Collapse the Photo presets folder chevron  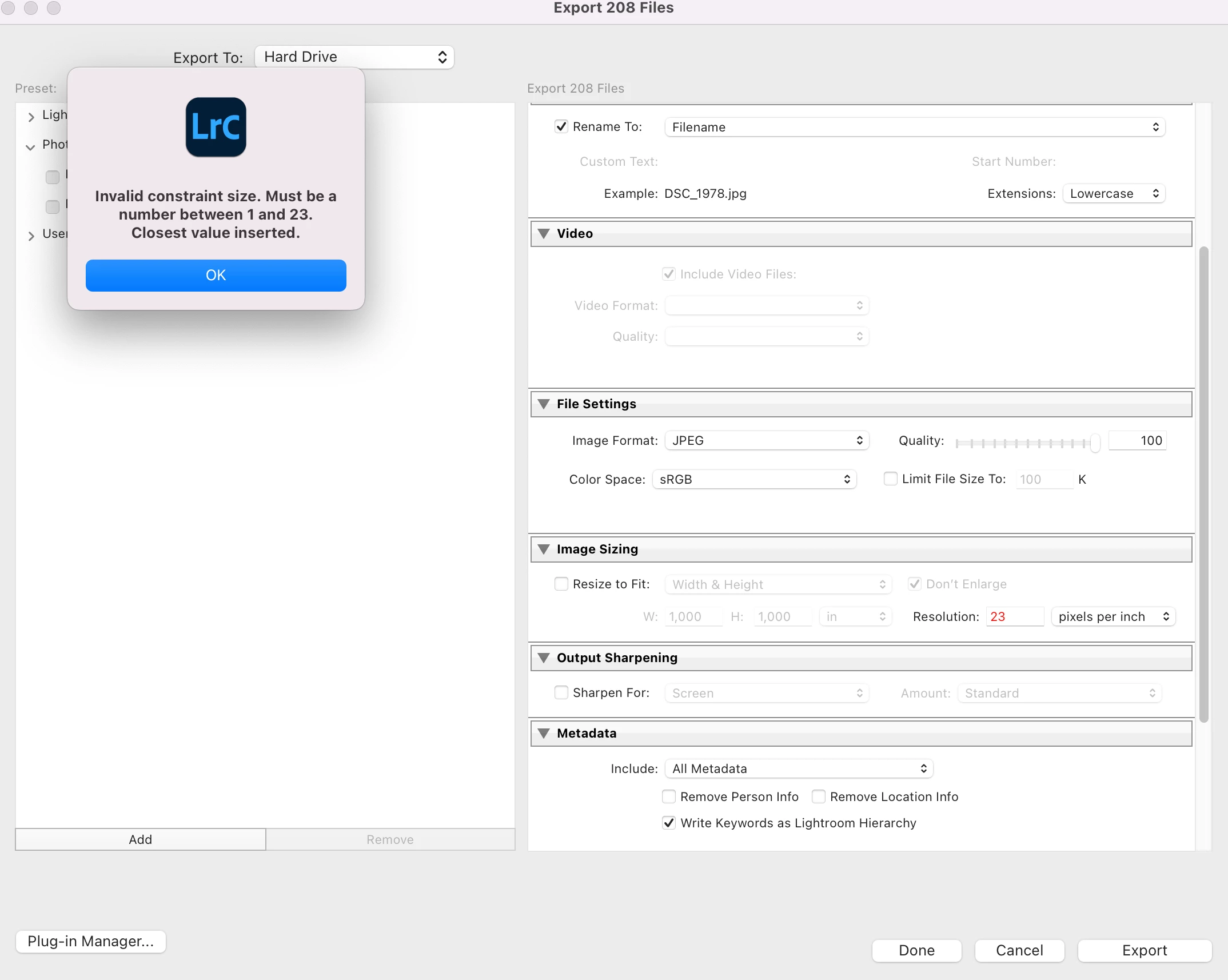[31, 146]
